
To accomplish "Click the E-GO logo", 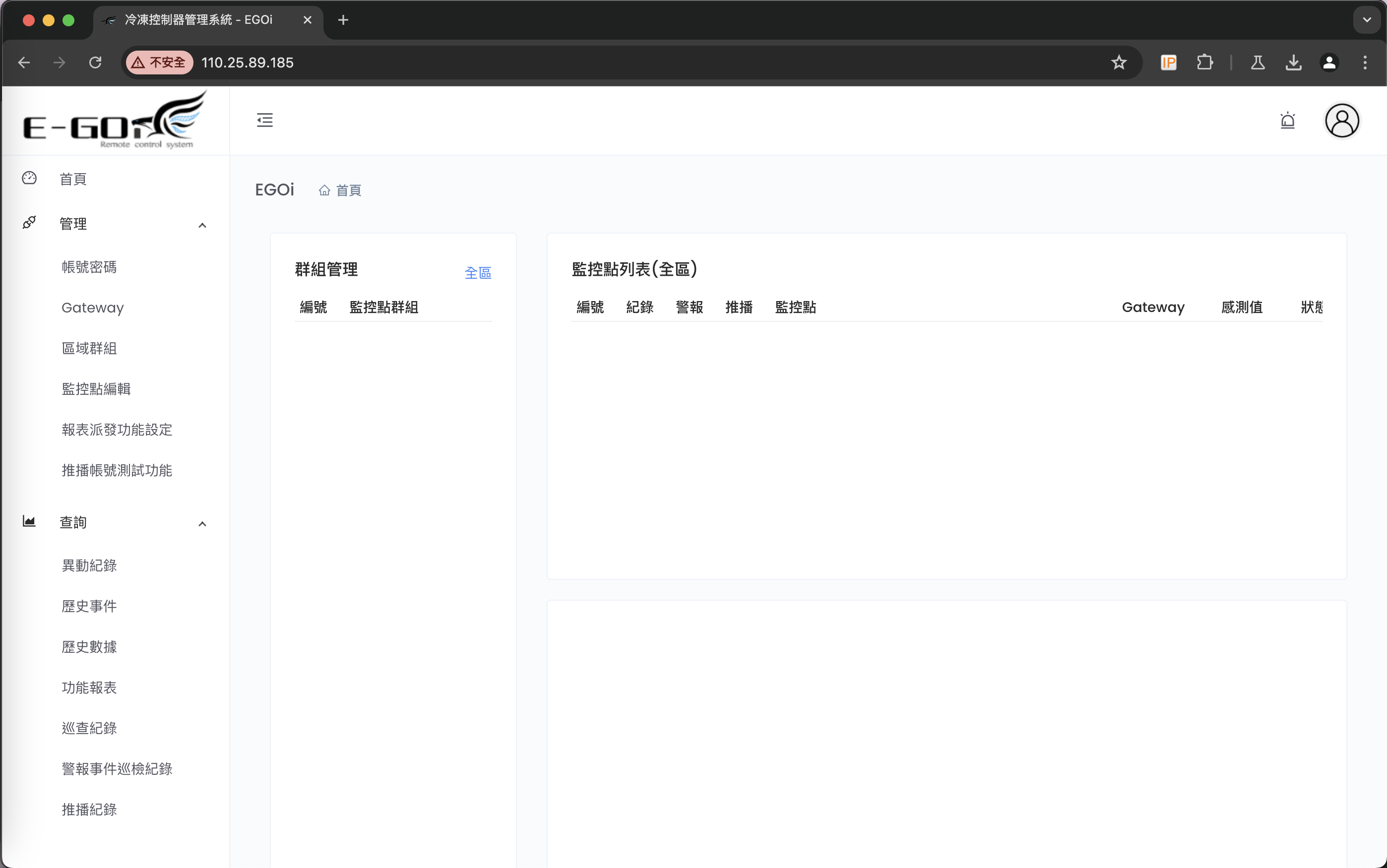I will tap(115, 120).
